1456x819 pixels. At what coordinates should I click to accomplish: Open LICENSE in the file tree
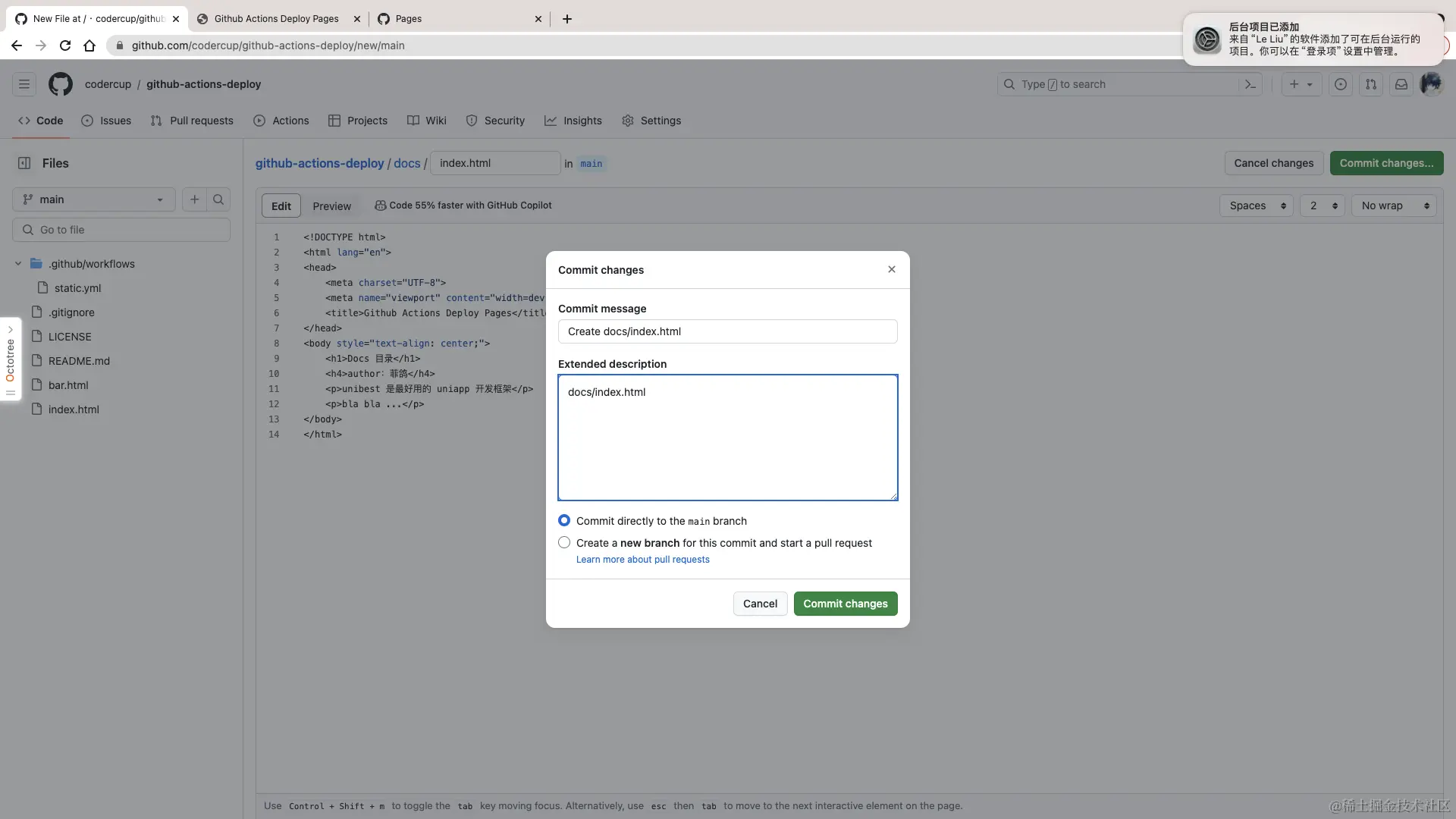(70, 337)
